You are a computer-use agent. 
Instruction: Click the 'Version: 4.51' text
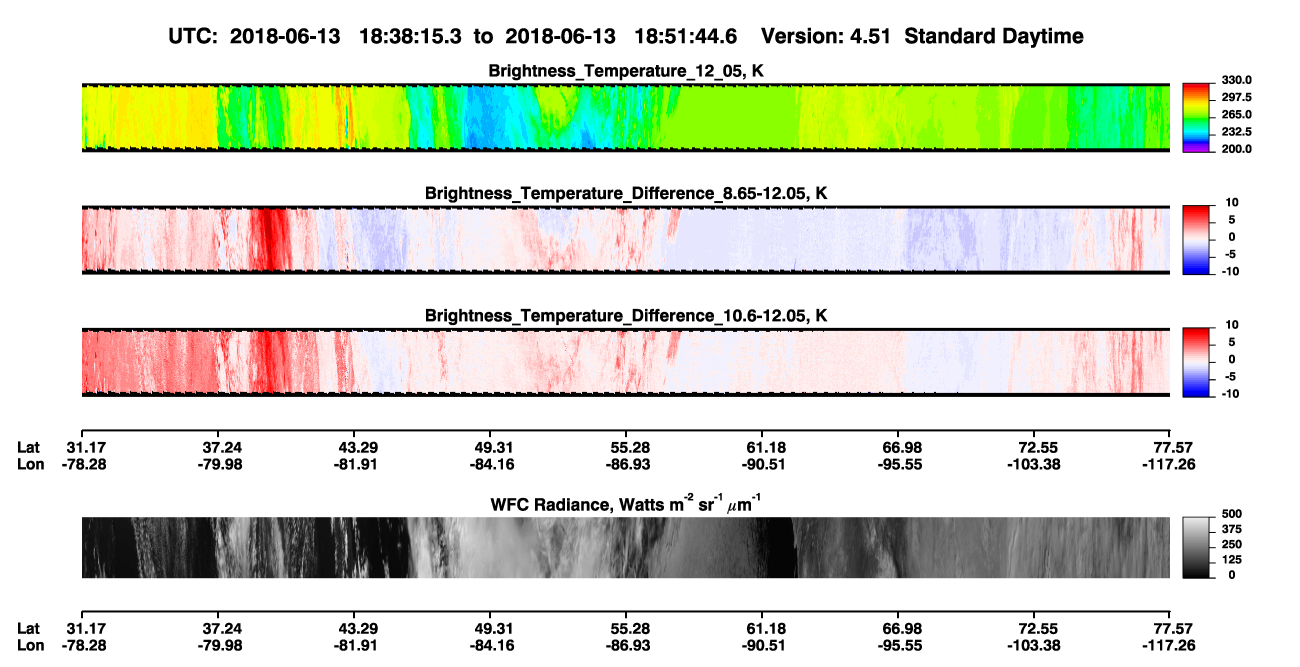click(826, 36)
